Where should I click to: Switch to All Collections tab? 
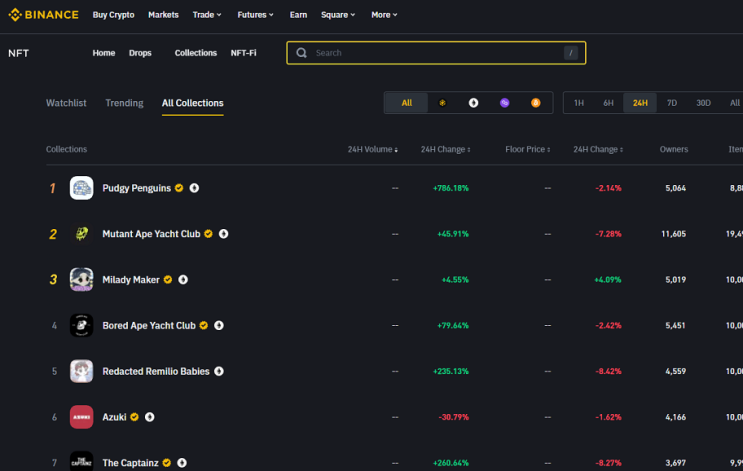pyautogui.click(x=192, y=103)
